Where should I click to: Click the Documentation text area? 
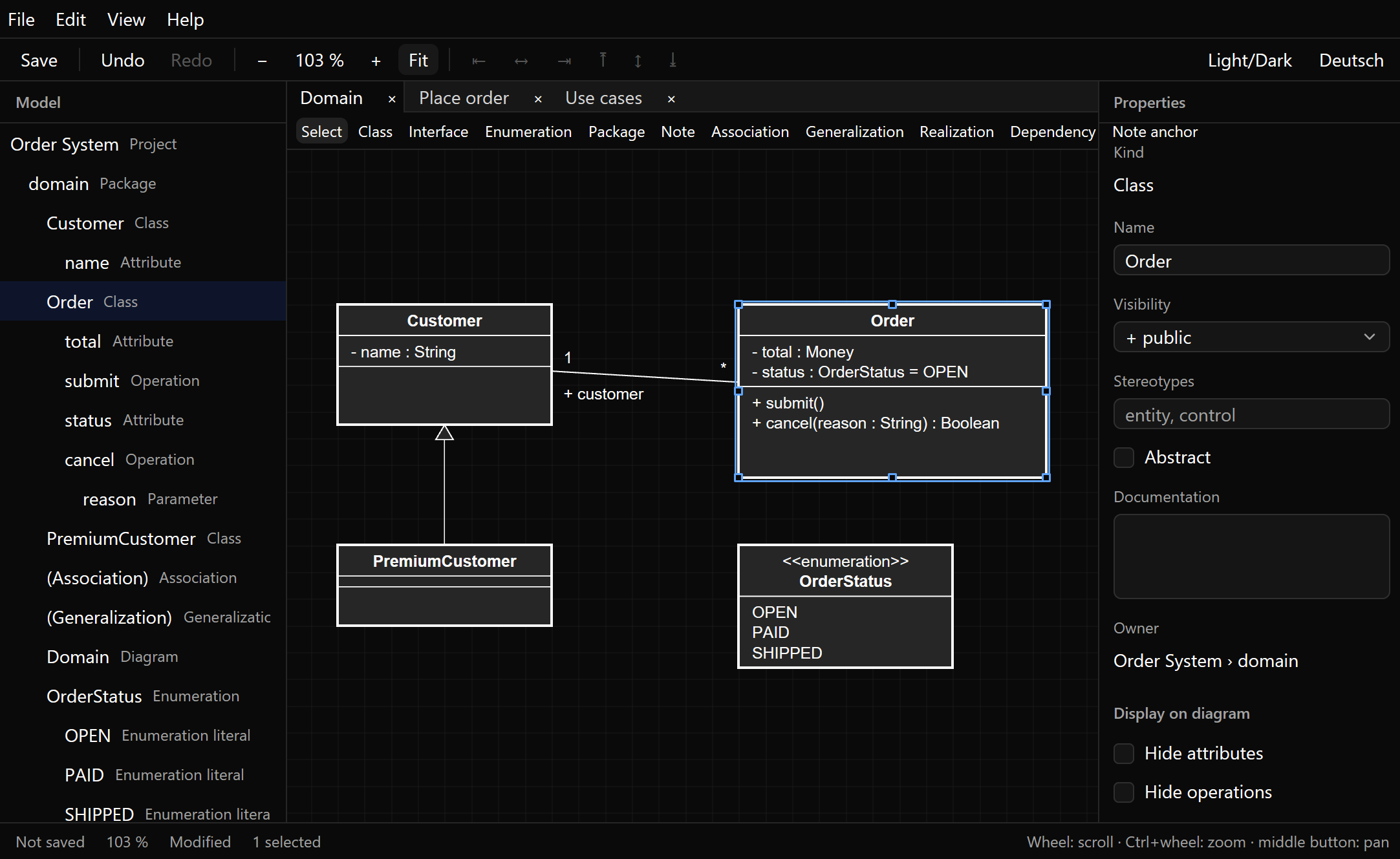[1251, 557]
